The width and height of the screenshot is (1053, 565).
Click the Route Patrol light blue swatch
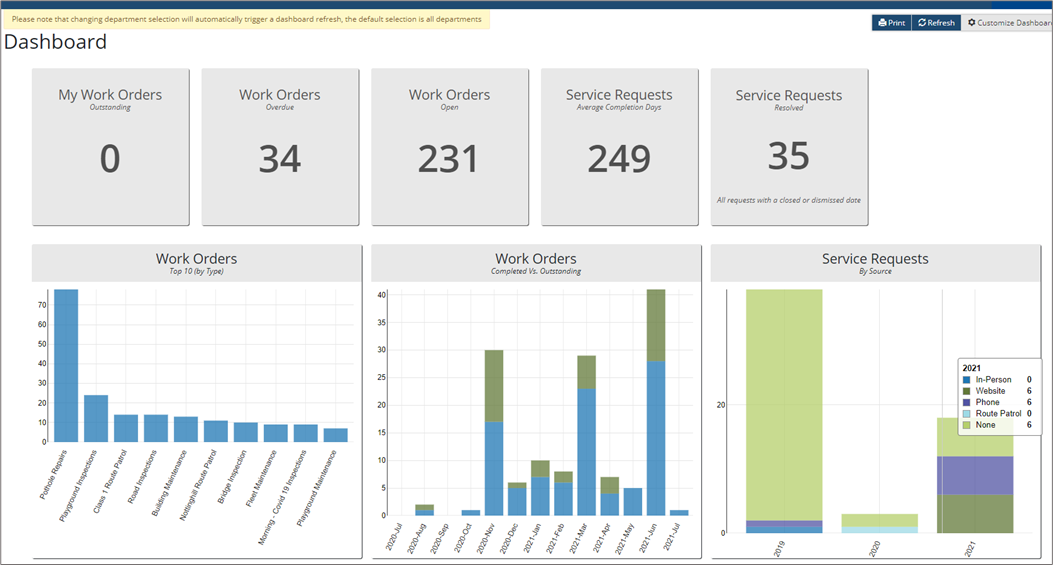point(966,413)
